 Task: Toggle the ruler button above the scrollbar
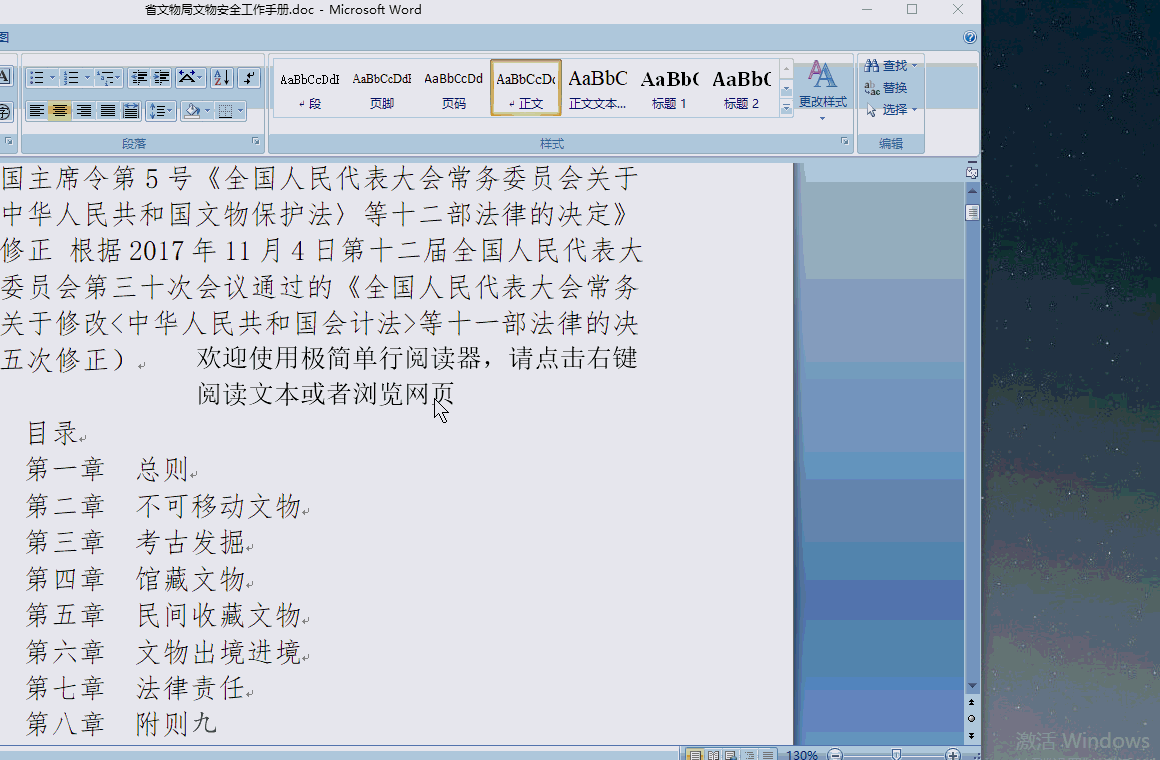(x=972, y=172)
